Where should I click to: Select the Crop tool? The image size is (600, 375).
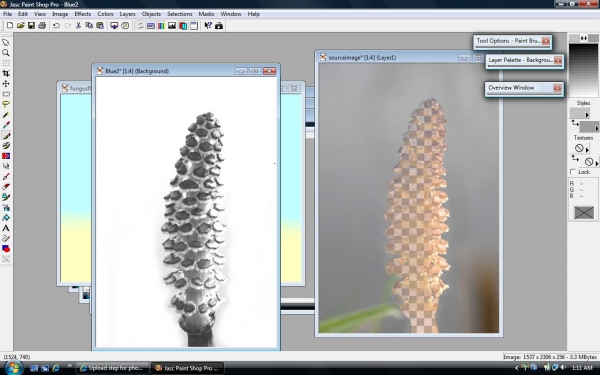(6, 73)
